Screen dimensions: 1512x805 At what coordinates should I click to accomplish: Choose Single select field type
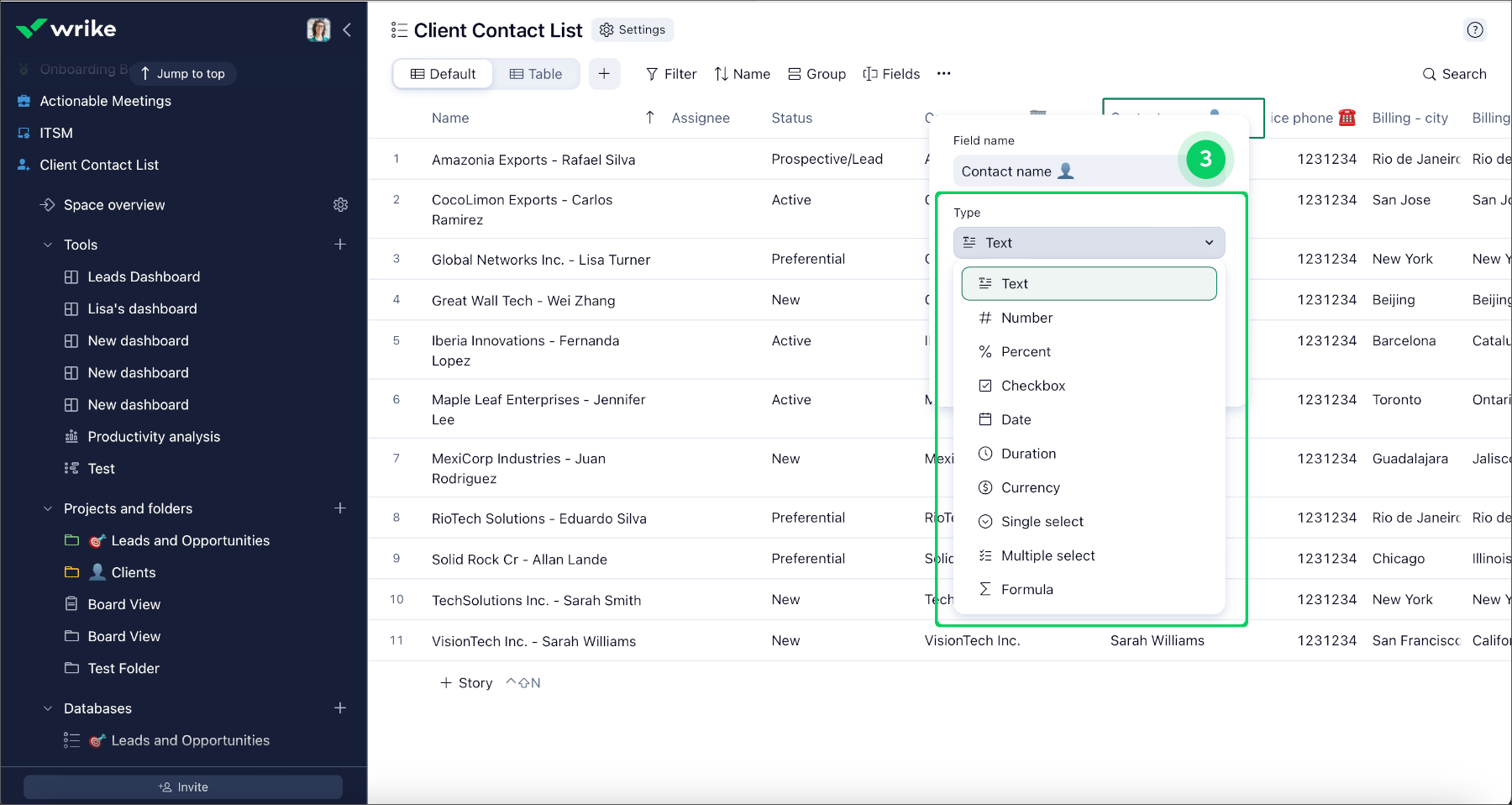(x=1042, y=522)
